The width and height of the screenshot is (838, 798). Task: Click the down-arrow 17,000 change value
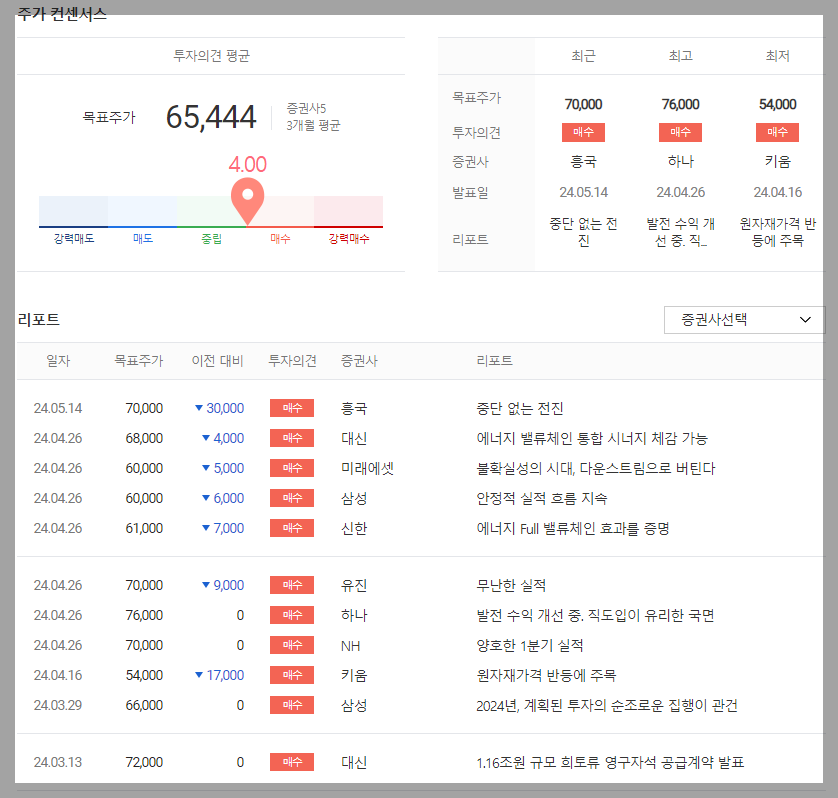pos(219,675)
